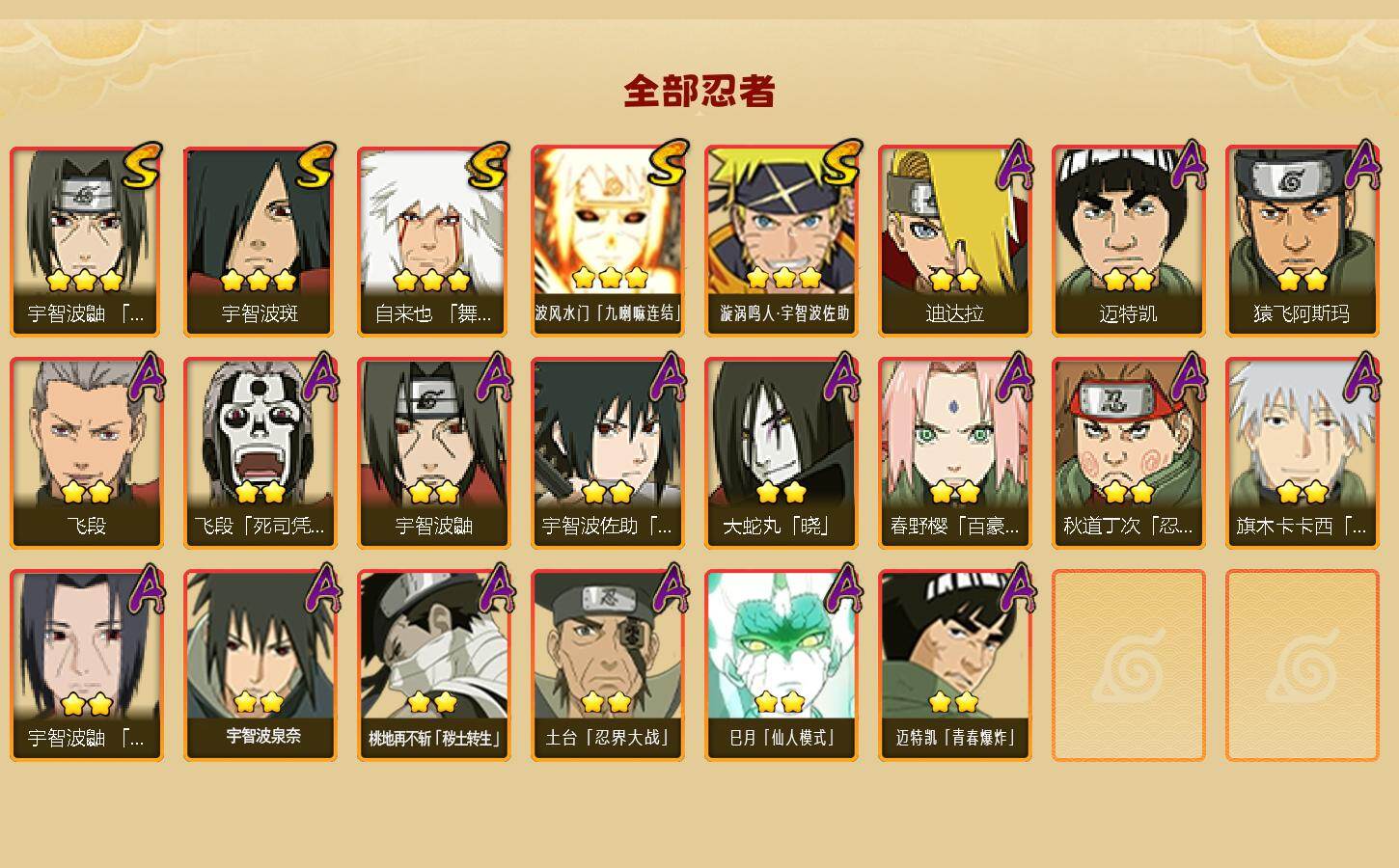This screenshot has width=1399, height=868.
Task: Select the 大蛇丸「晓」 ninja card
Action: click(x=782, y=453)
